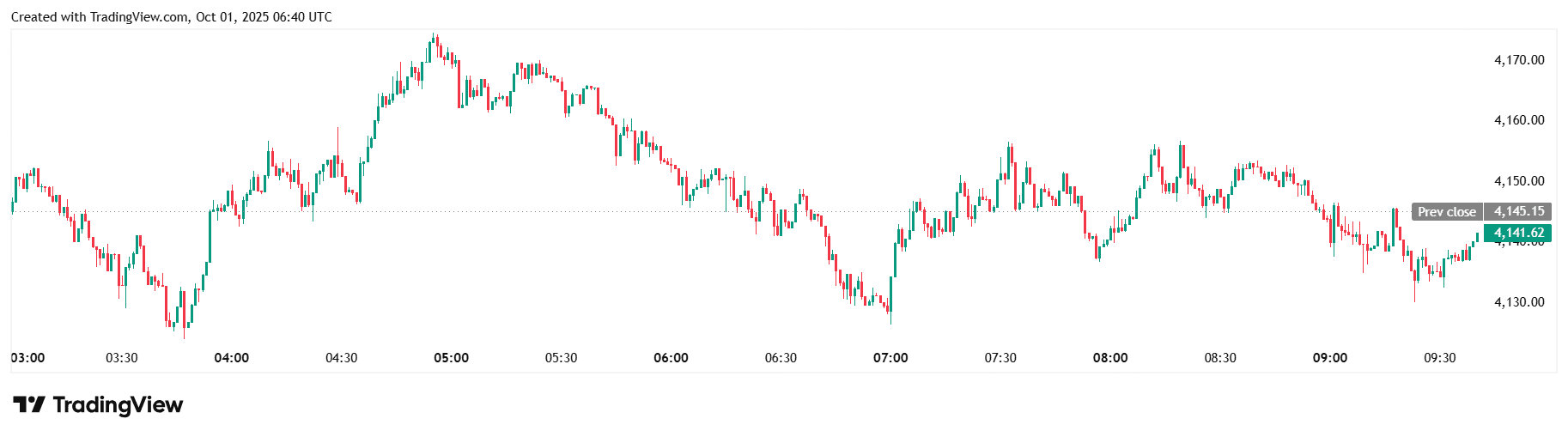Click the gray Prev close label

(1446, 211)
